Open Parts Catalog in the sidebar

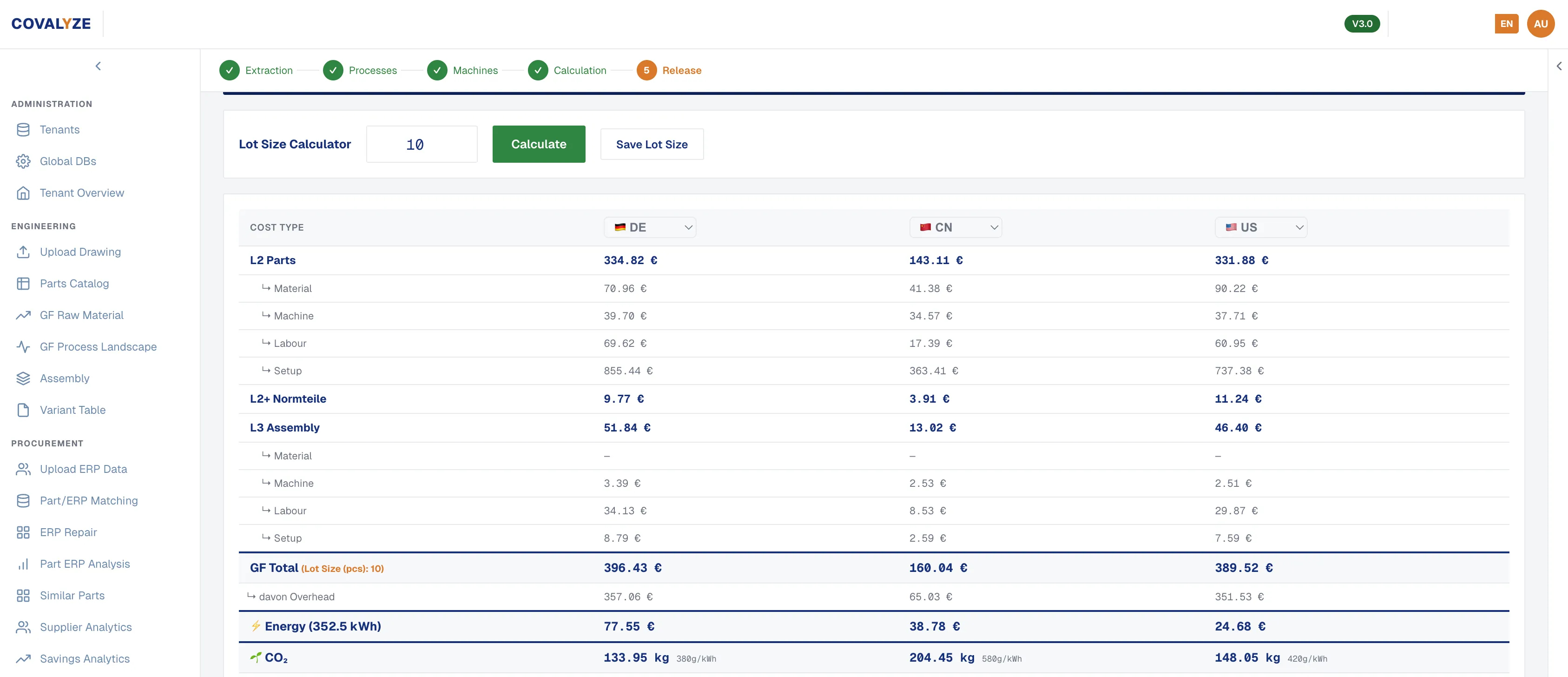pyautogui.click(x=74, y=284)
